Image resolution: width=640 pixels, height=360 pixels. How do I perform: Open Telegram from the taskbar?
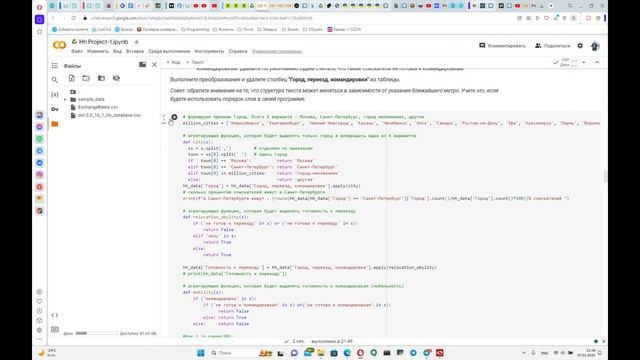[x=413, y=353]
